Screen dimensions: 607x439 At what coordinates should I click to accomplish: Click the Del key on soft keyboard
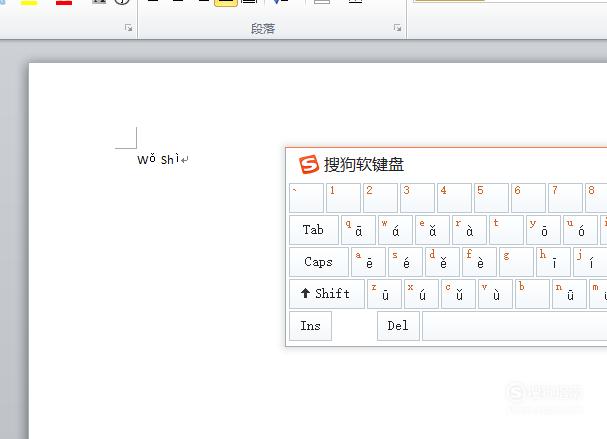(398, 326)
